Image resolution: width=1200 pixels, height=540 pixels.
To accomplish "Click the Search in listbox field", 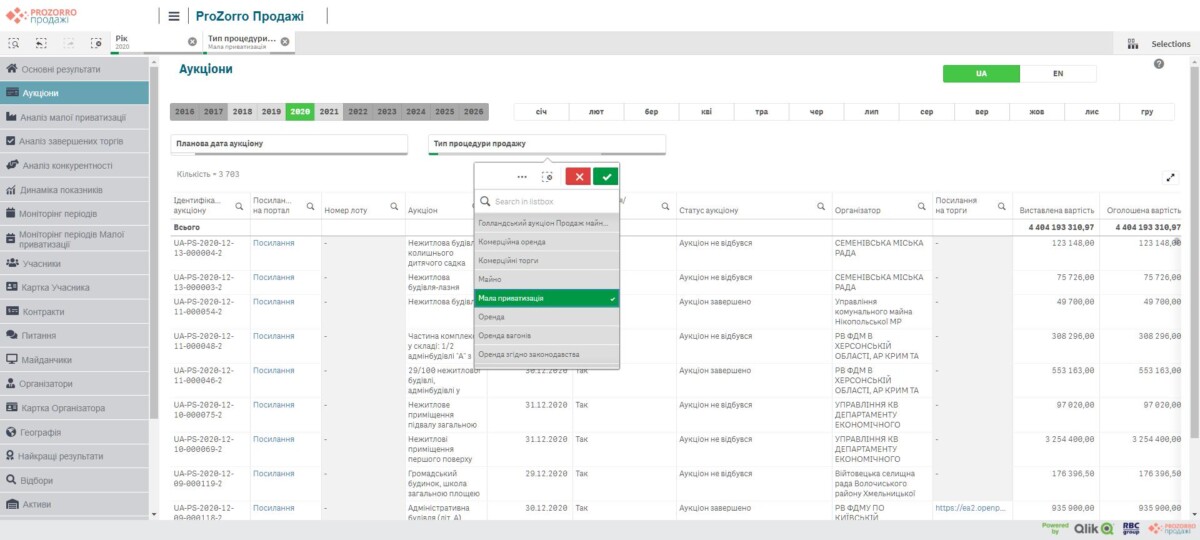I will pos(550,201).
